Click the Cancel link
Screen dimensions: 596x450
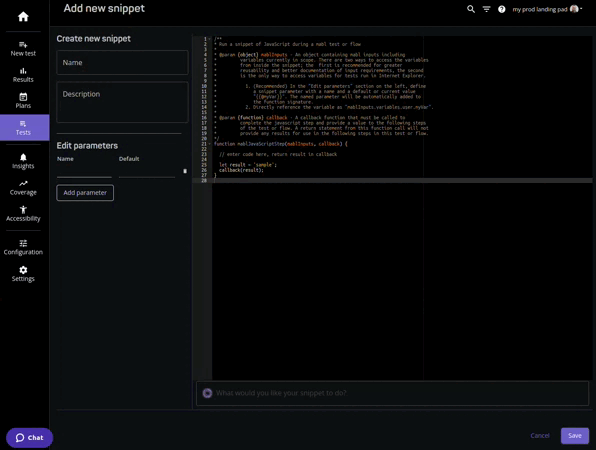click(540, 436)
